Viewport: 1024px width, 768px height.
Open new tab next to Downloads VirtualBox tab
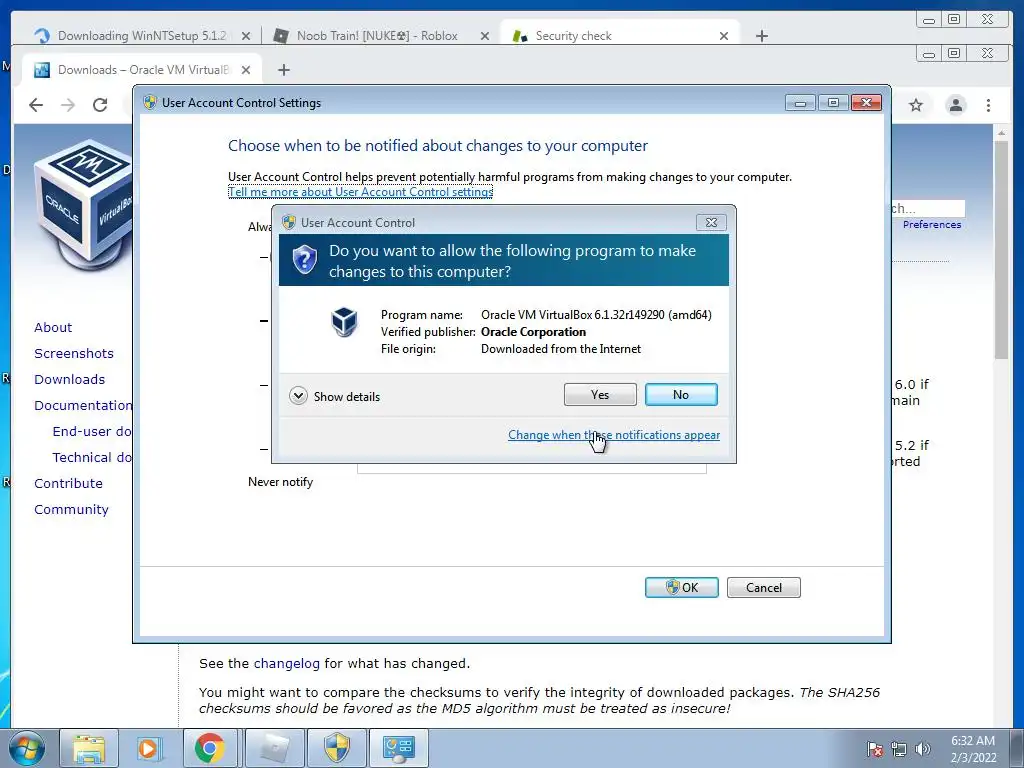tap(283, 70)
